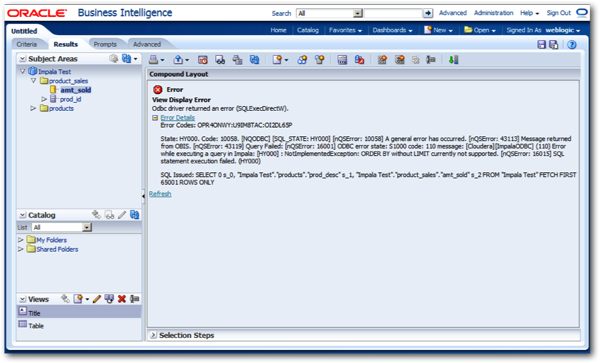600x363 pixels.
Task: Switch to the Prompts tab
Action: [105, 44]
